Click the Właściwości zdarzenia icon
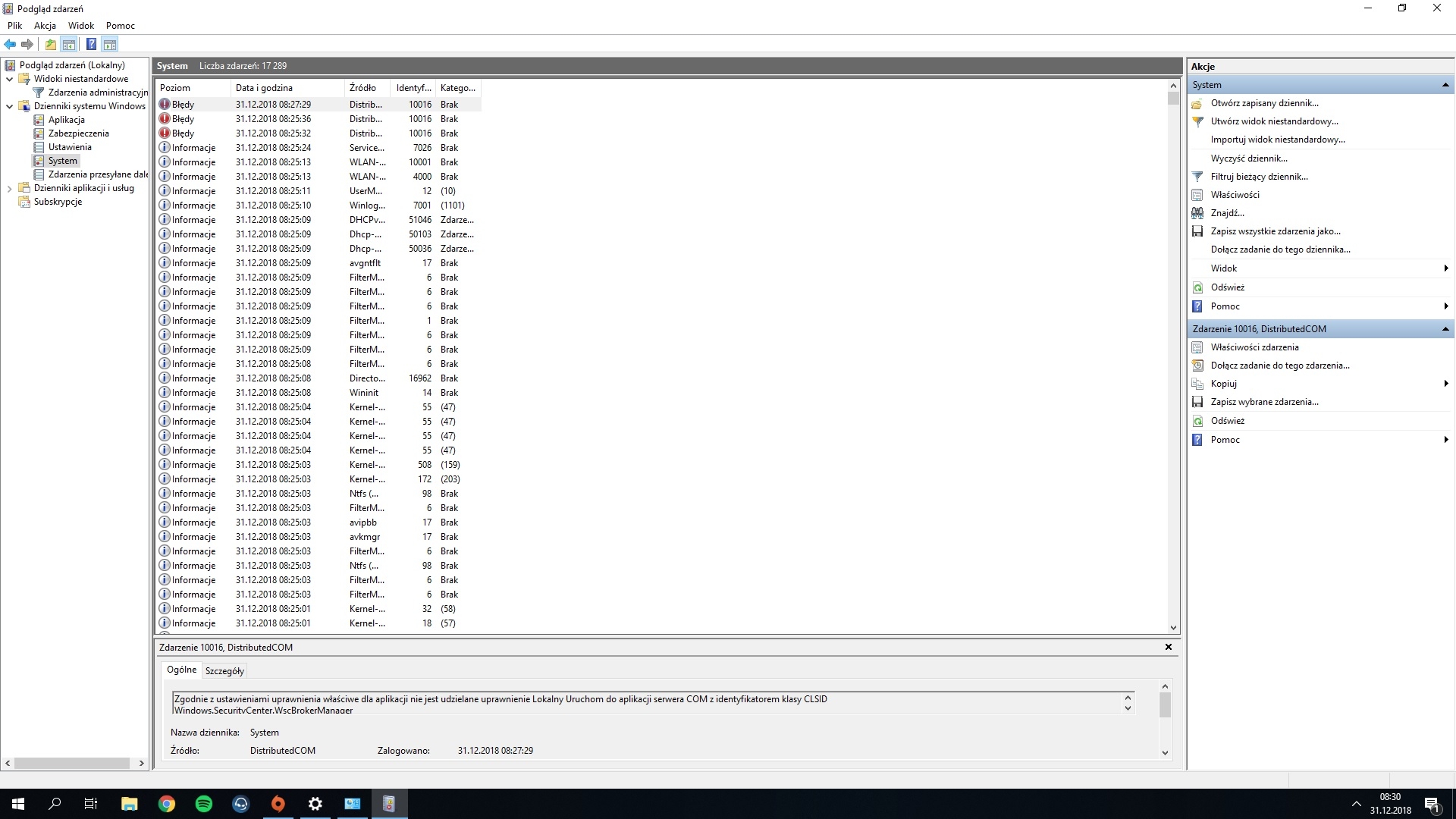Screen dimensions: 1456x819 [x=1197, y=347]
